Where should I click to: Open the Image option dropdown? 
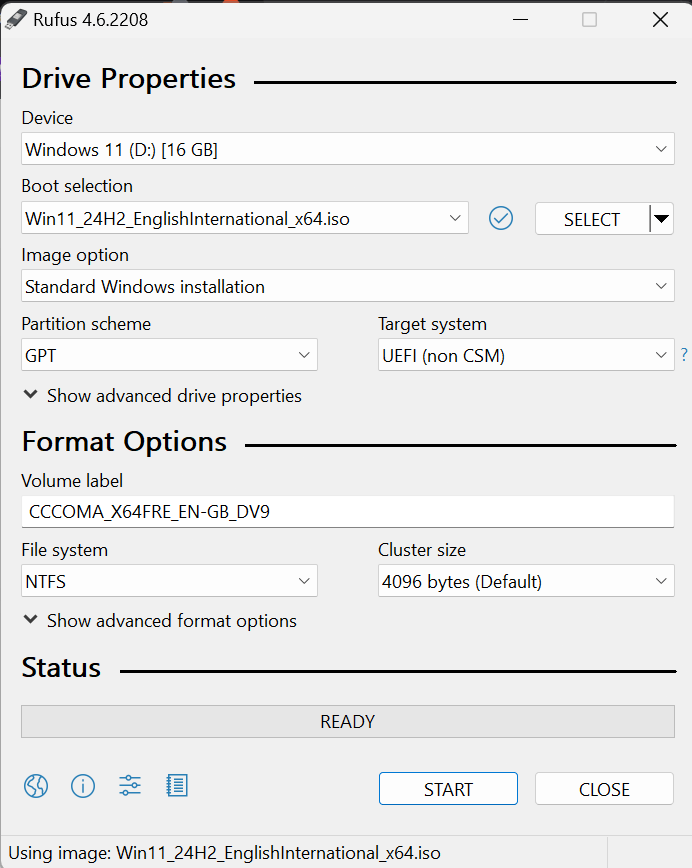pyautogui.click(x=348, y=286)
